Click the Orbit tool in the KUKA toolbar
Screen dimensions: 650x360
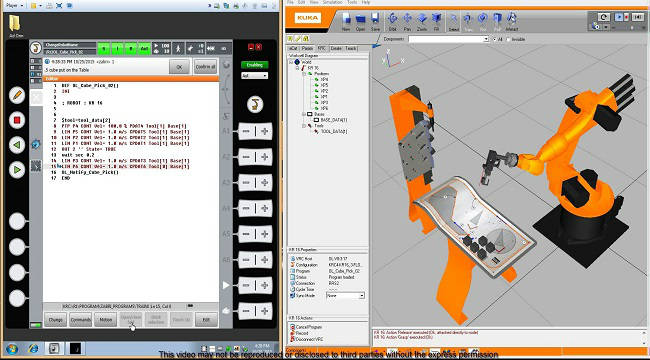(x=392, y=21)
